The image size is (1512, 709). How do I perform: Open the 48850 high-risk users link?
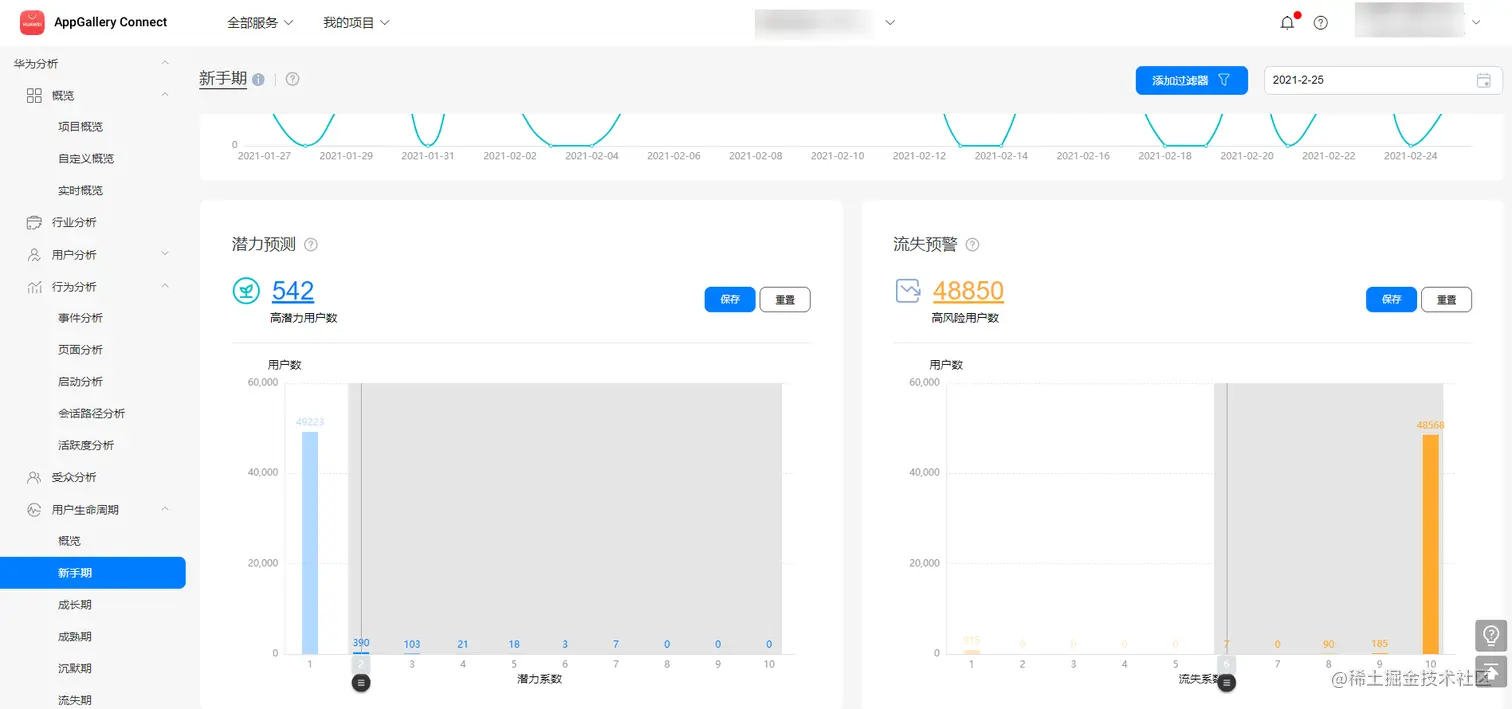click(968, 291)
